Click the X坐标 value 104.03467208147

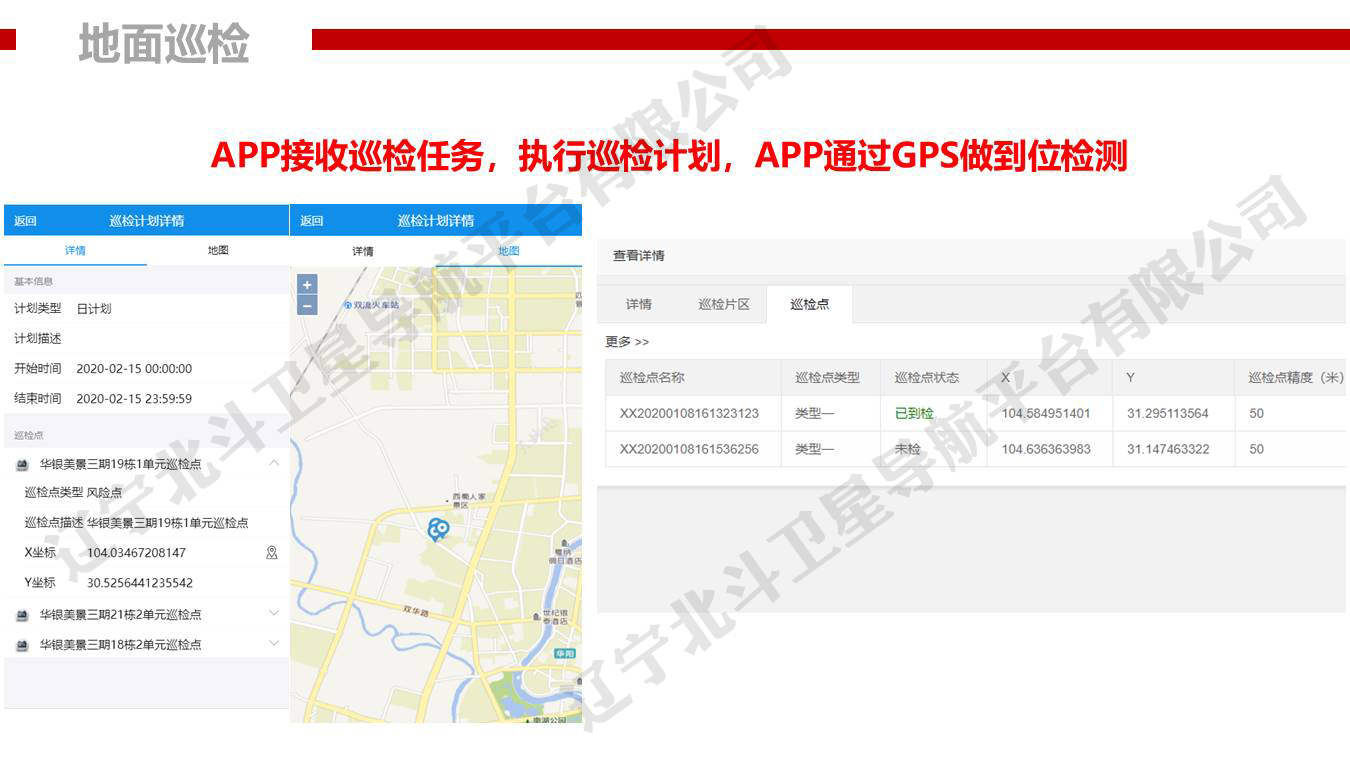coord(136,553)
